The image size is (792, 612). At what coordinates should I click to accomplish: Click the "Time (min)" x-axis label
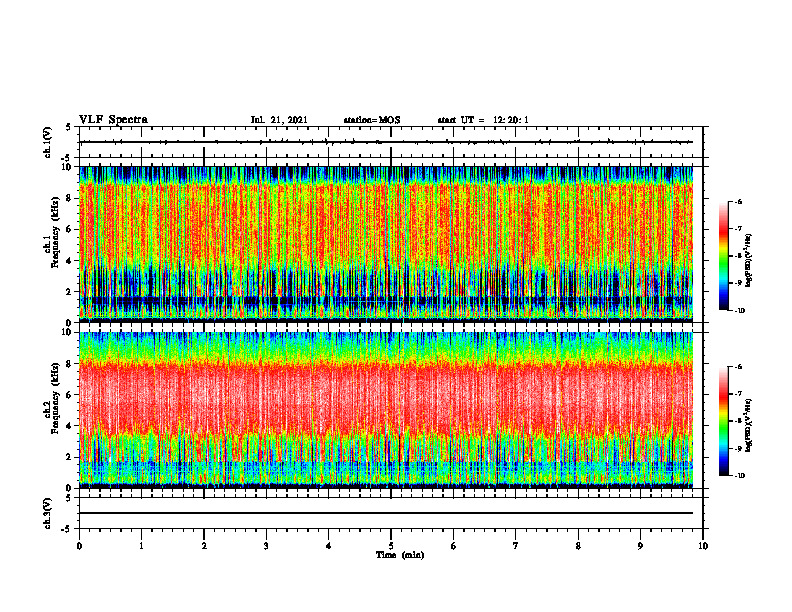pyautogui.click(x=400, y=555)
